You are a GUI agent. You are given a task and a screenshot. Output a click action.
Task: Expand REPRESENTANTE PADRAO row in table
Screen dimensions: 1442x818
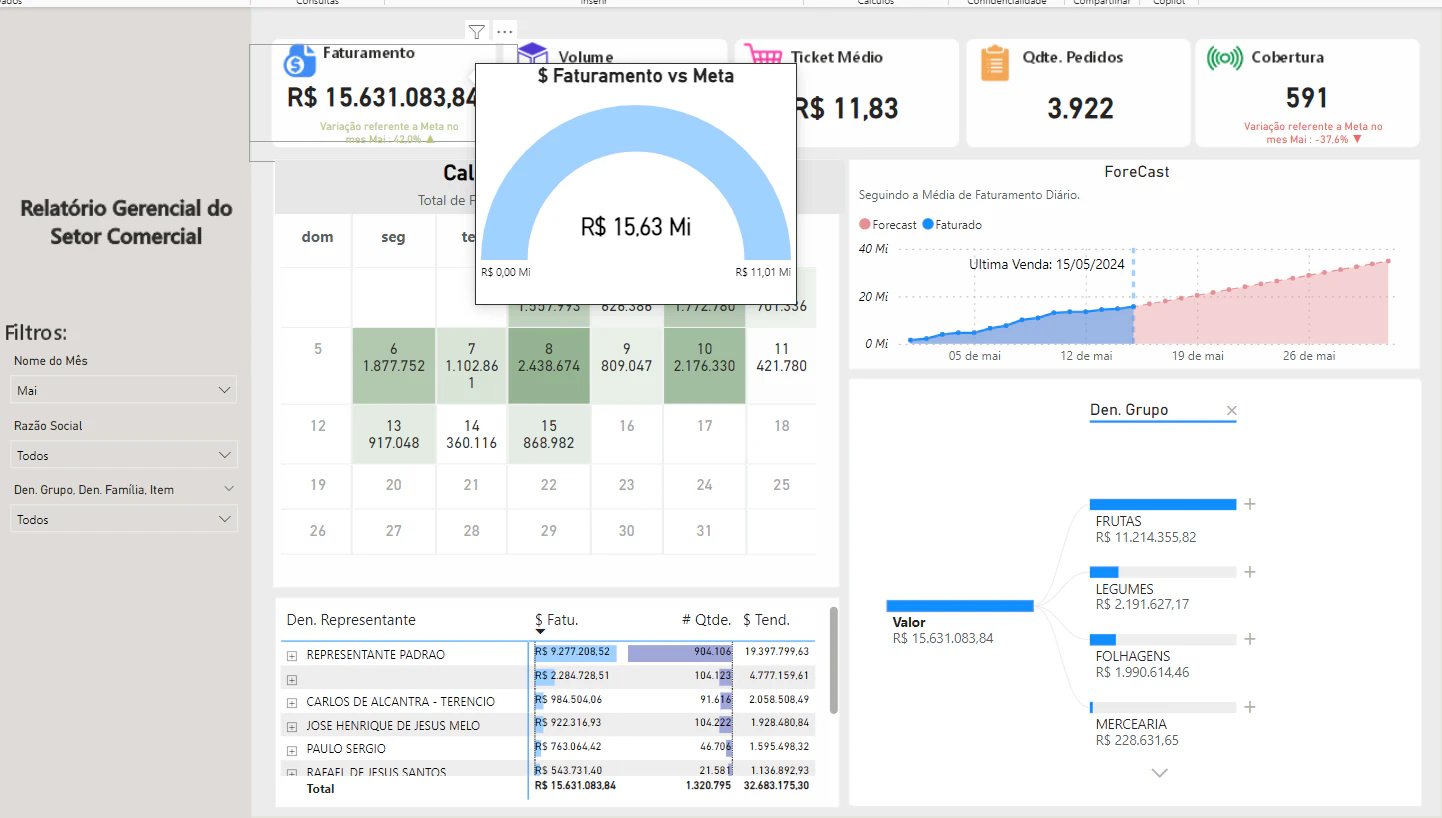click(x=292, y=656)
